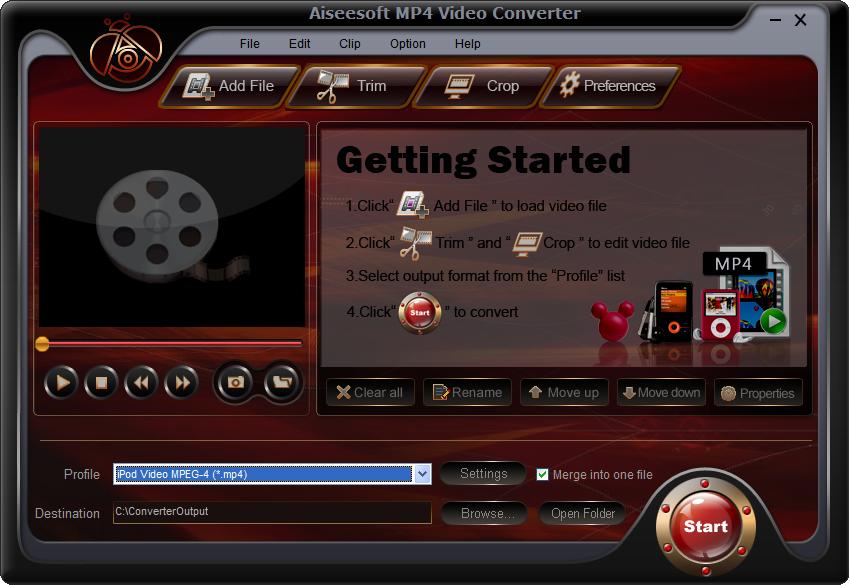The image size is (850, 585).
Task: Click the Open Folder button
Action: [x=582, y=513]
